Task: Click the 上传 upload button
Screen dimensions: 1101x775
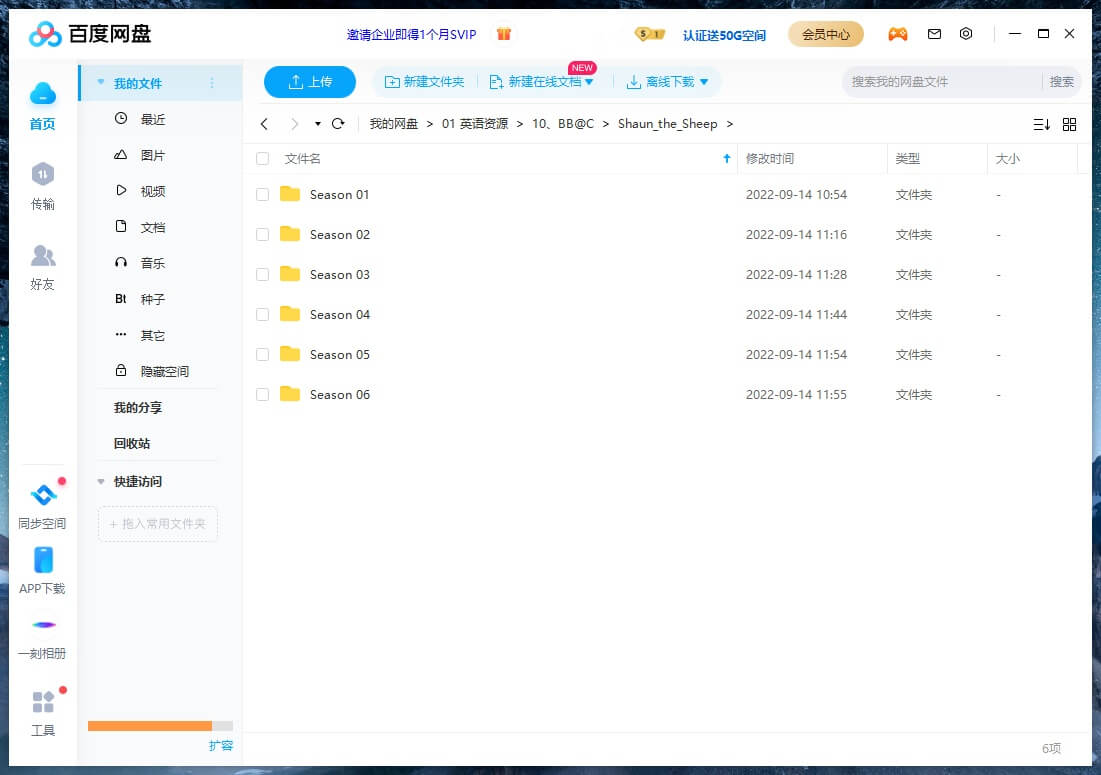Action: click(x=310, y=82)
